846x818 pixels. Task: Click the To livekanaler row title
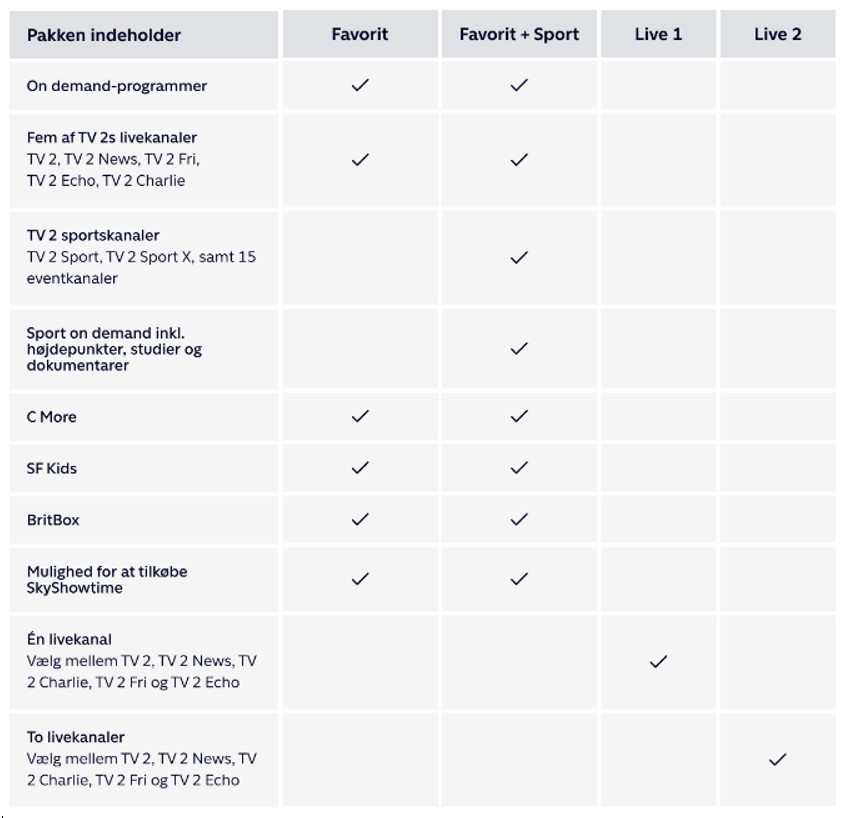76,737
